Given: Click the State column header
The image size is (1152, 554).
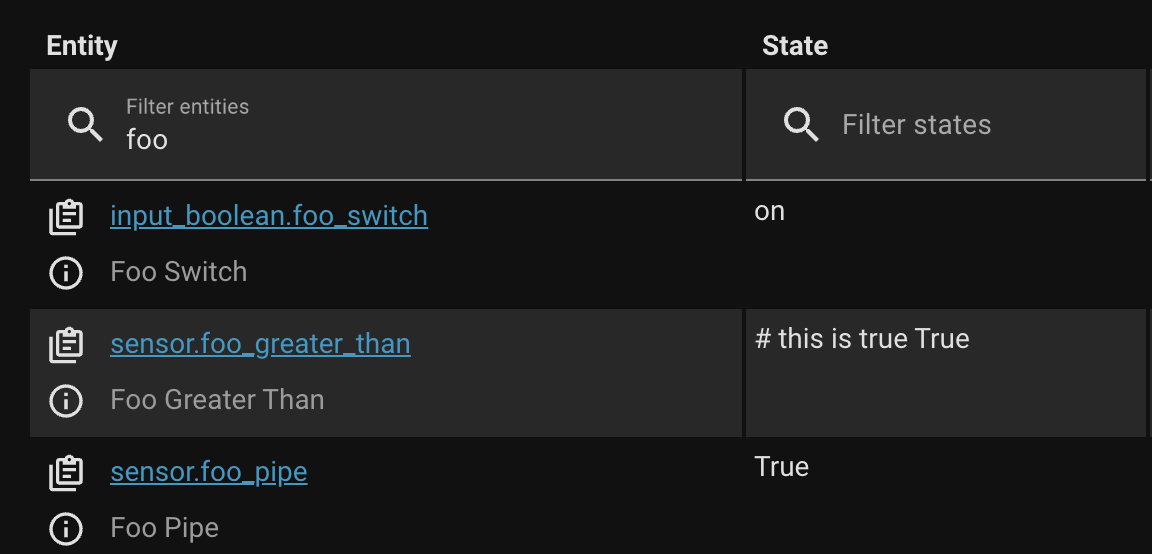Looking at the screenshot, I should [795, 46].
